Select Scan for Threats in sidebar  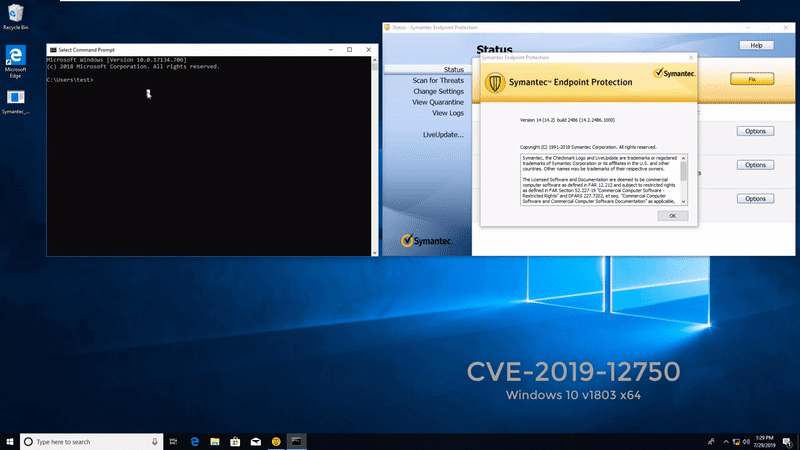[x=438, y=80]
